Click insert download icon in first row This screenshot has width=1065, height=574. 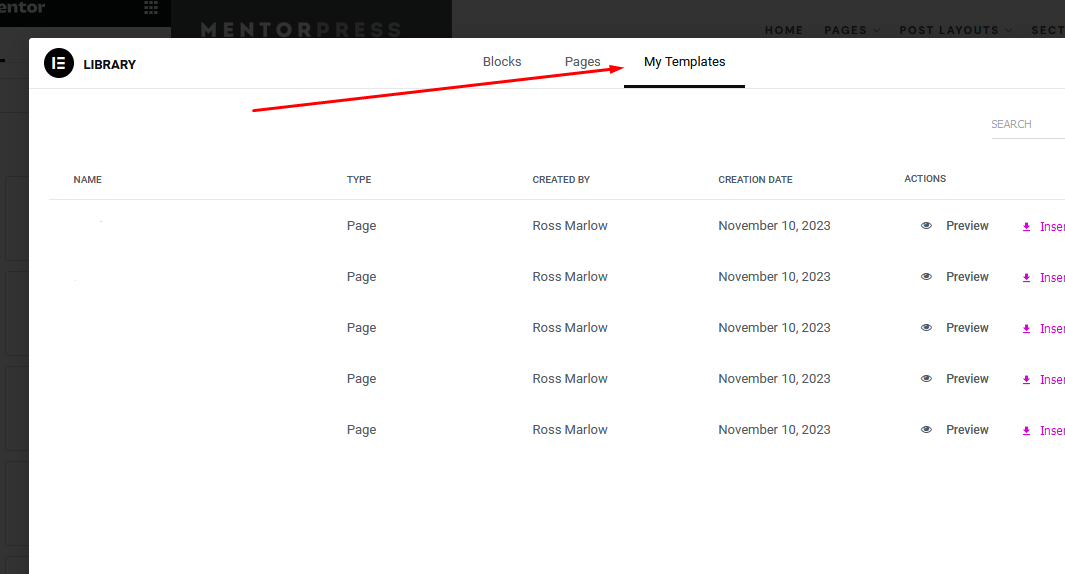click(1026, 227)
